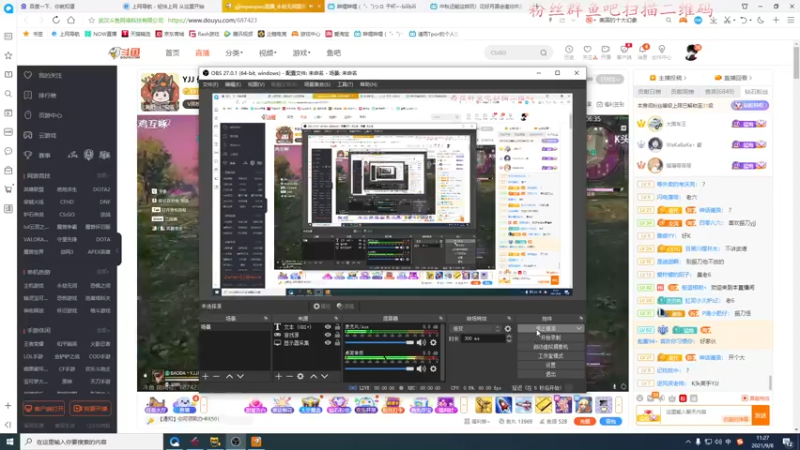800x450 pixels.
Task: Click Windows taskbar search box
Action: click(91, 441)
